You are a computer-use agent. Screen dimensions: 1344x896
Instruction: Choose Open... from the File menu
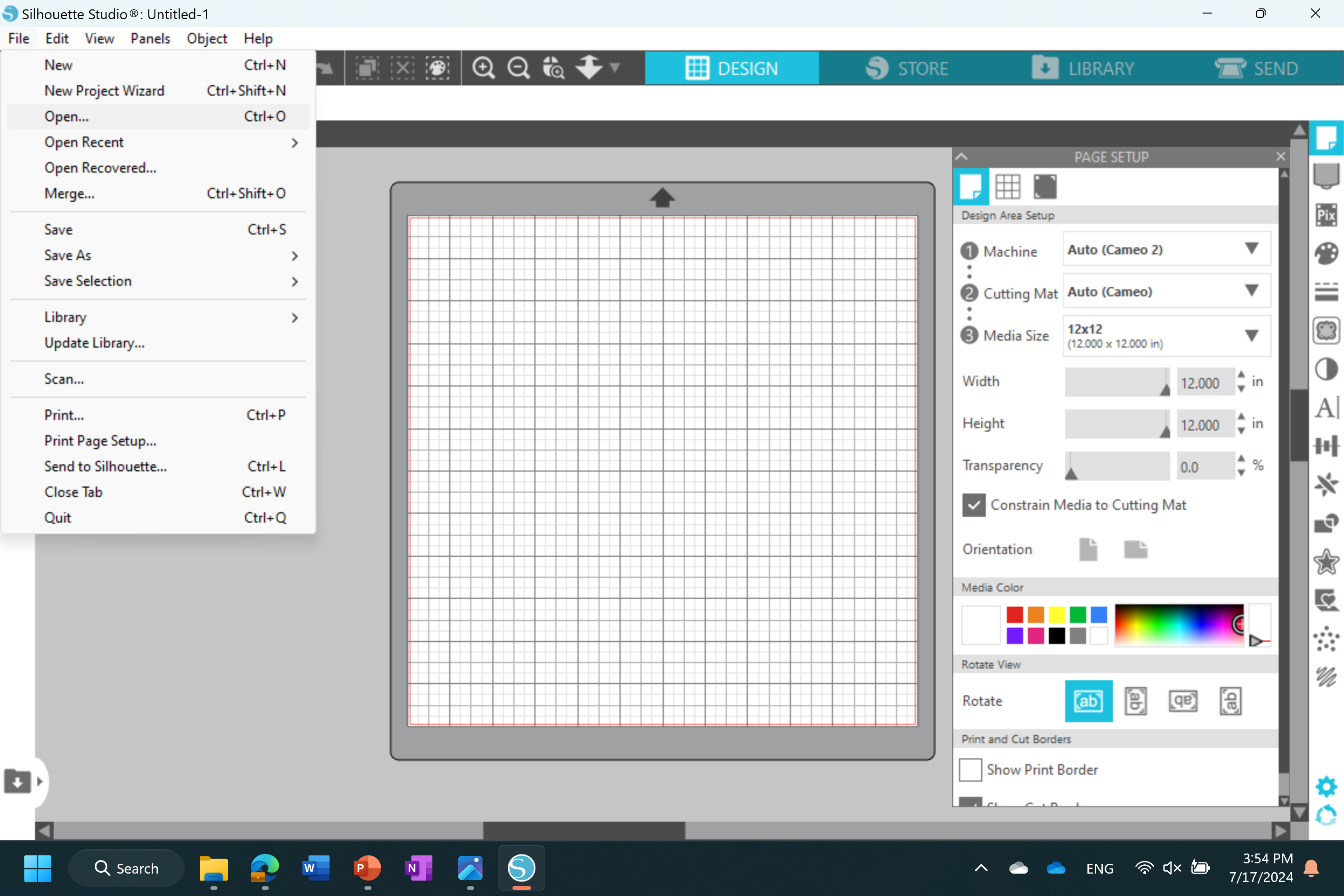tap(158, 117)
